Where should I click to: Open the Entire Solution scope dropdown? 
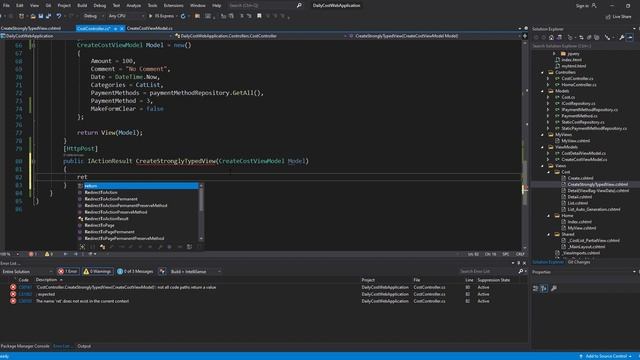tap(27, 271)
